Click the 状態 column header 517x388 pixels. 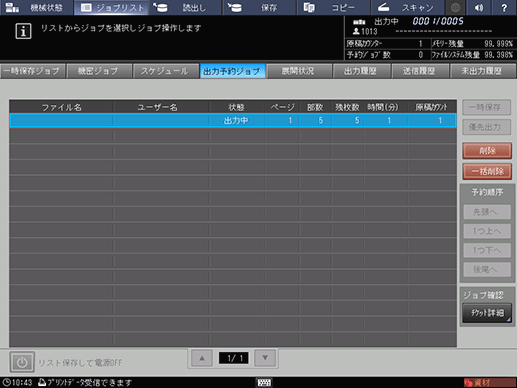tap(236, 107)
